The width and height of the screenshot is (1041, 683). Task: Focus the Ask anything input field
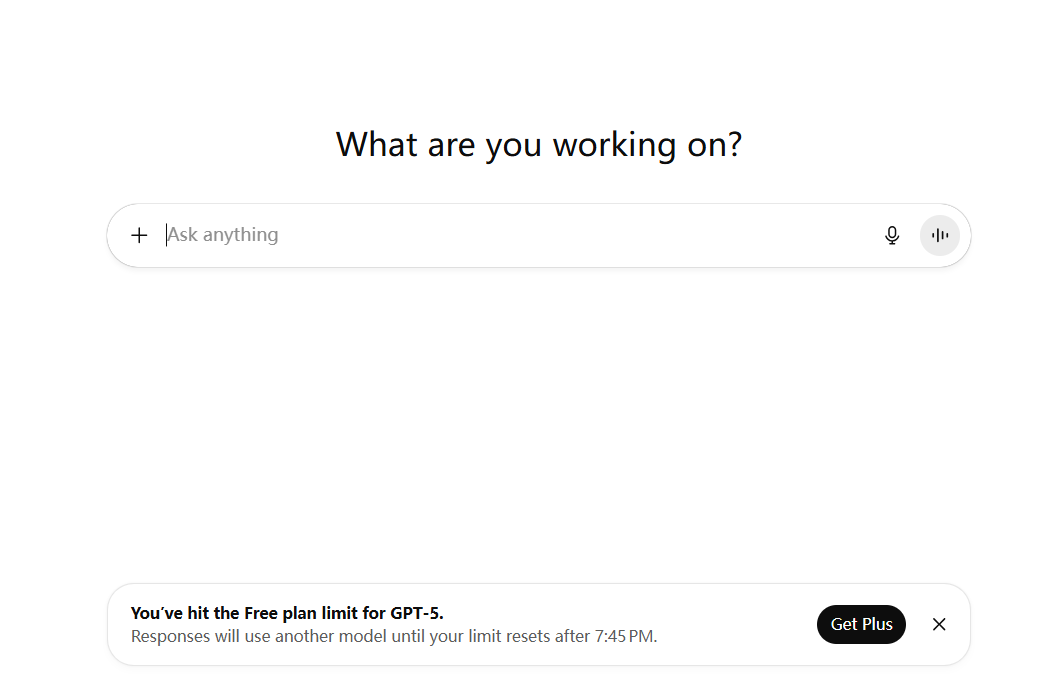tap(518, 235)
